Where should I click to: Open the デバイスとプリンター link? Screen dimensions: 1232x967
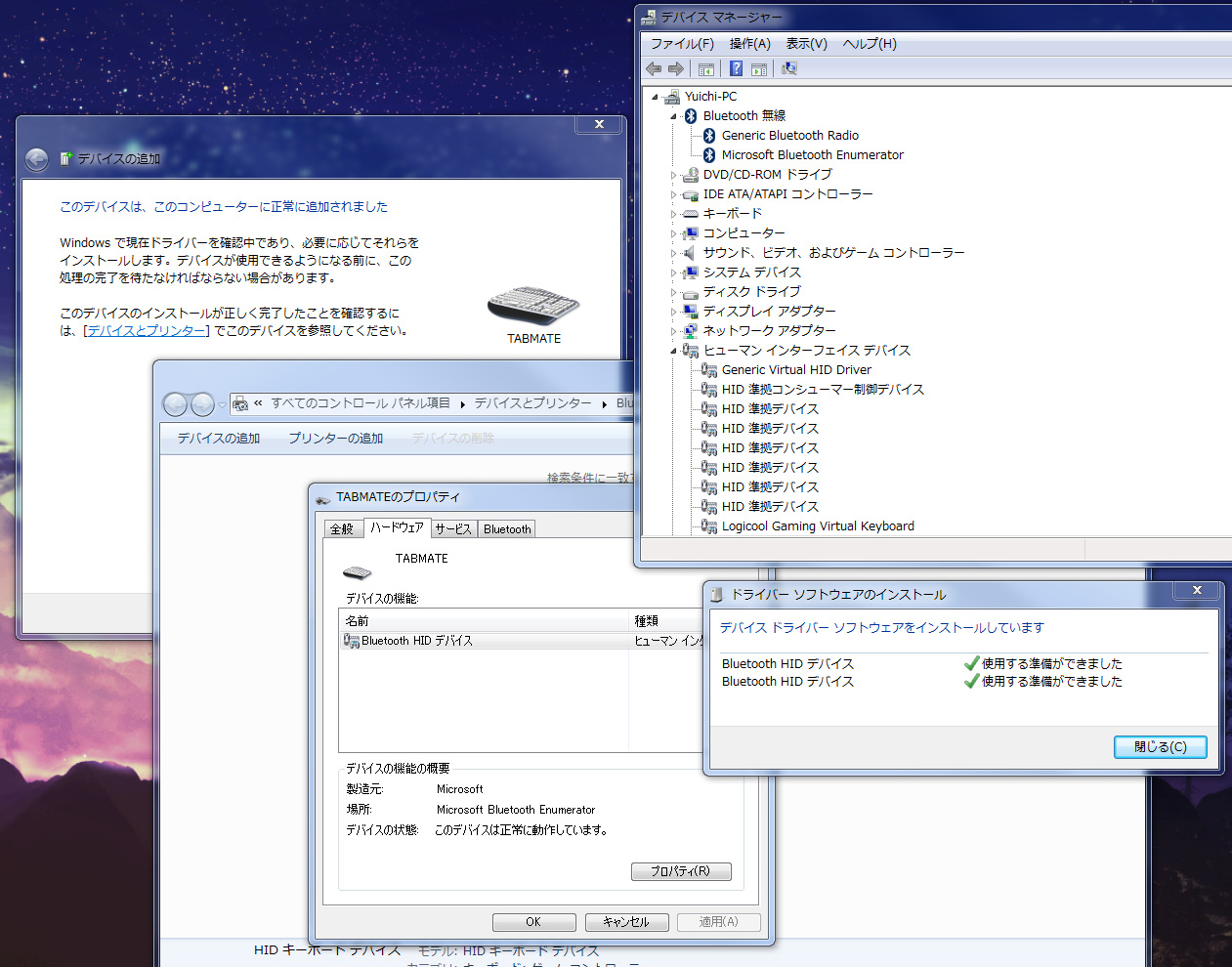pos(147,331)
